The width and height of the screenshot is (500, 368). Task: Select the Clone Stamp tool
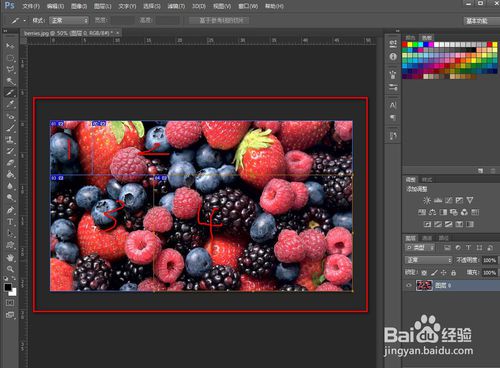[x=10, y=140]
